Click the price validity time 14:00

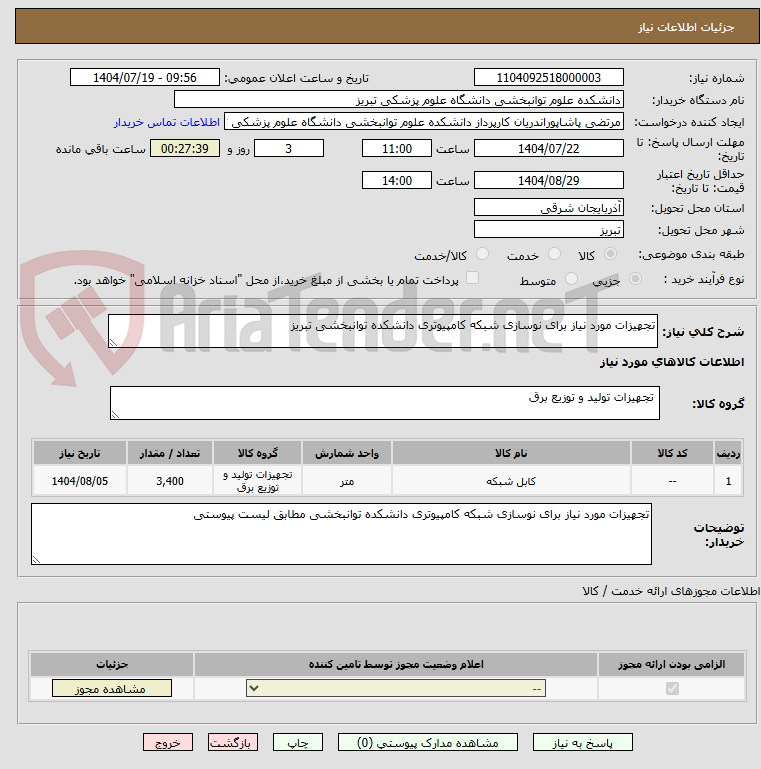click(397, 180)
